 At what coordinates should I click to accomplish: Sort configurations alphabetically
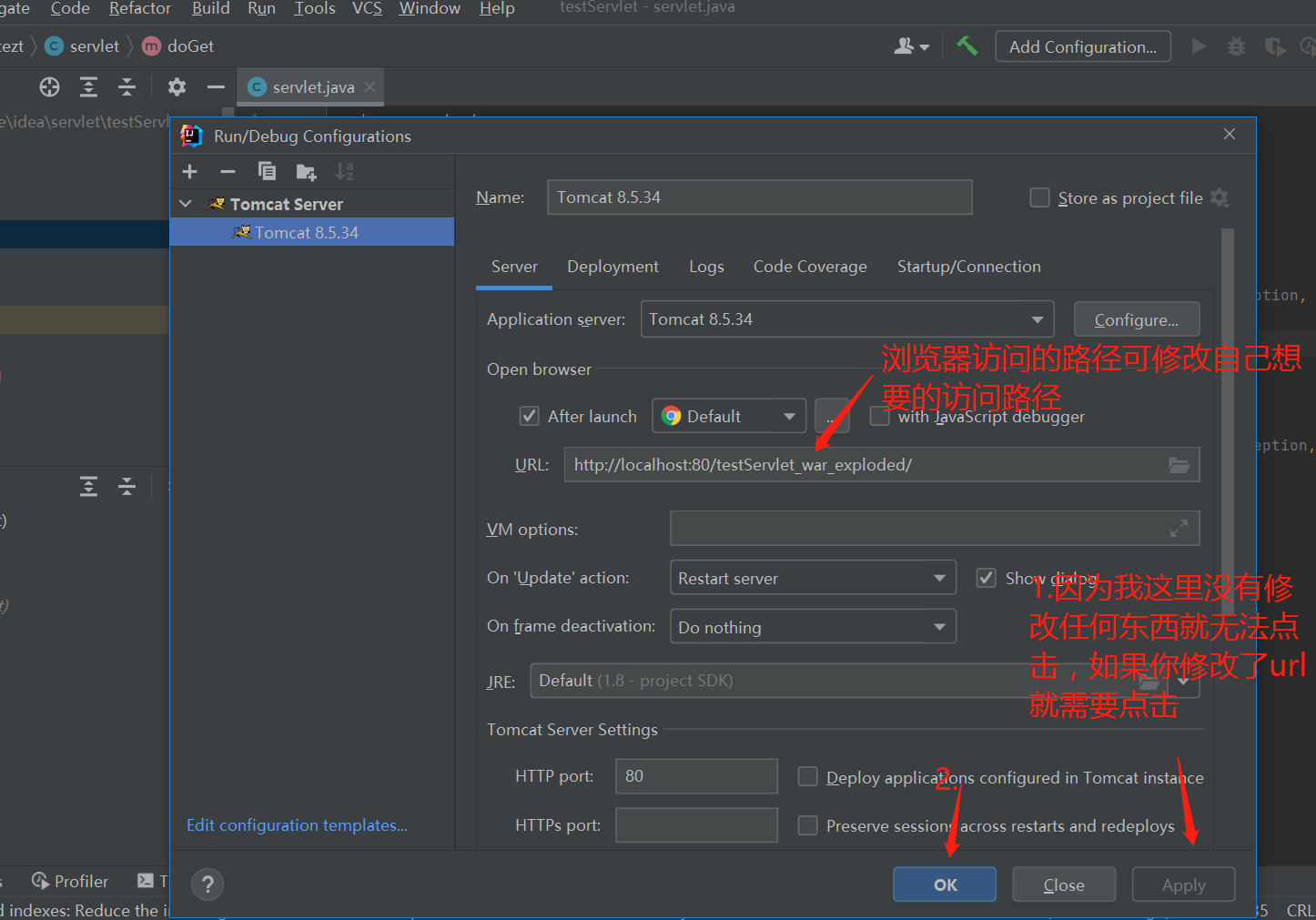(x=344, y=172)
